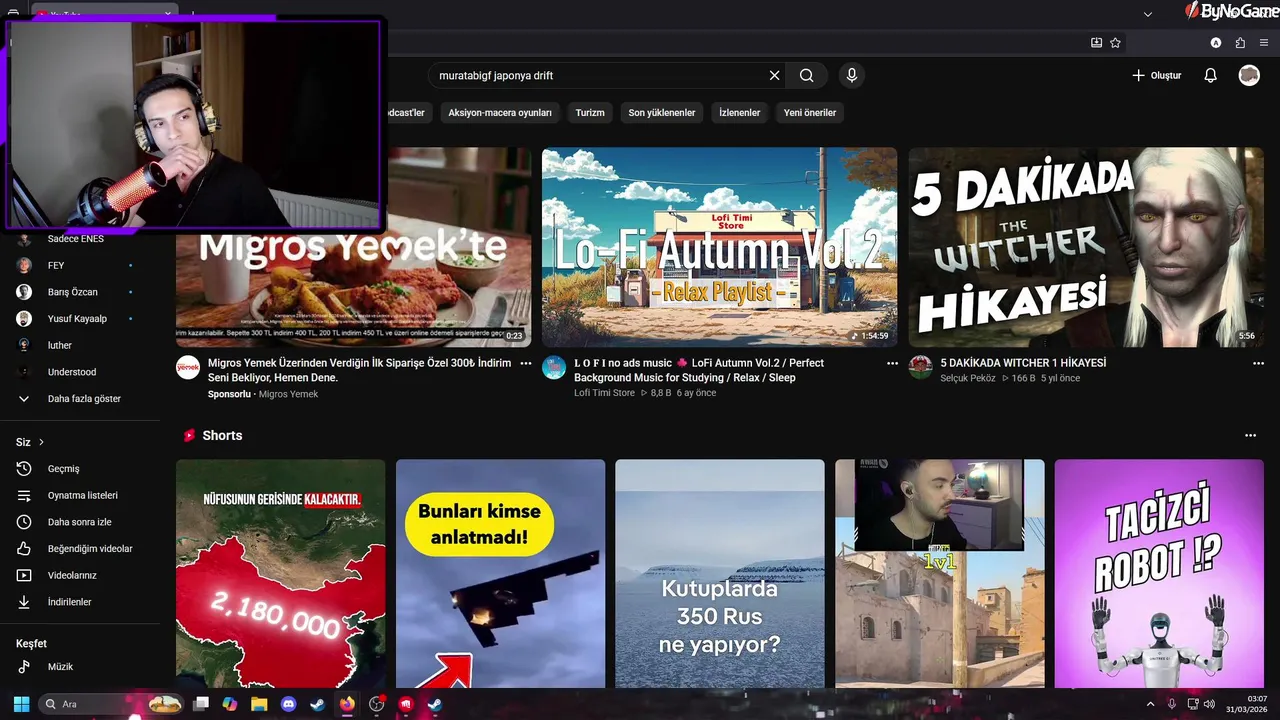
Task: Open the Lofi Timi Store channel link
Action: click(x=604, y=393)
